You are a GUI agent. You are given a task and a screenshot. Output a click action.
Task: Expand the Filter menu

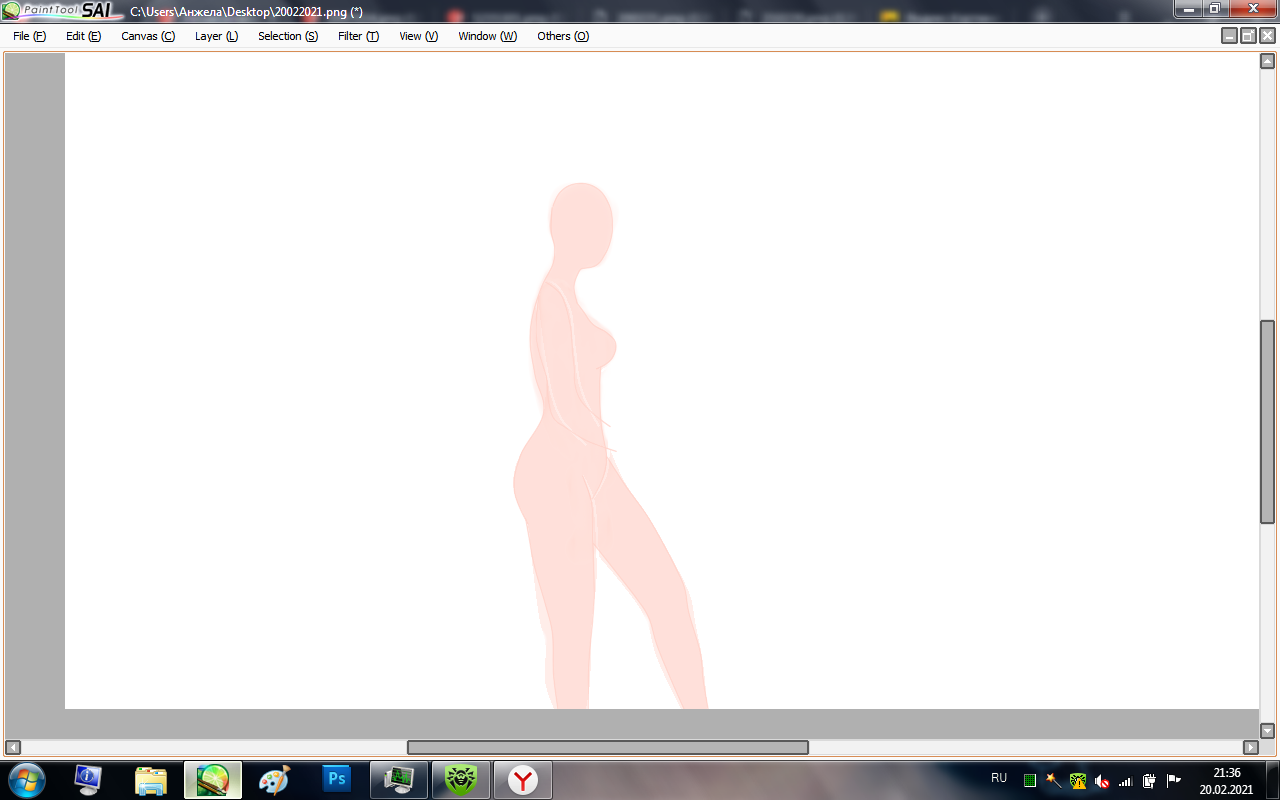click(x=358, y=36)
